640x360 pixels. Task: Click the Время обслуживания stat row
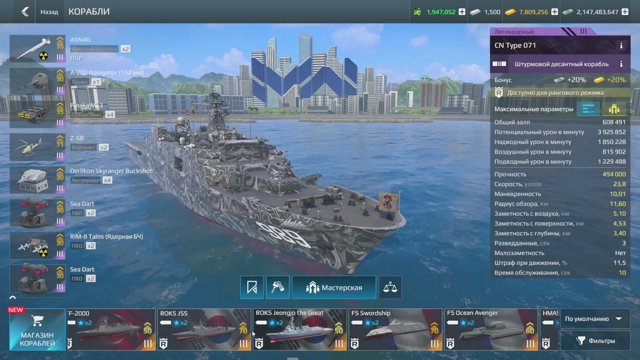tap(560, 273)
